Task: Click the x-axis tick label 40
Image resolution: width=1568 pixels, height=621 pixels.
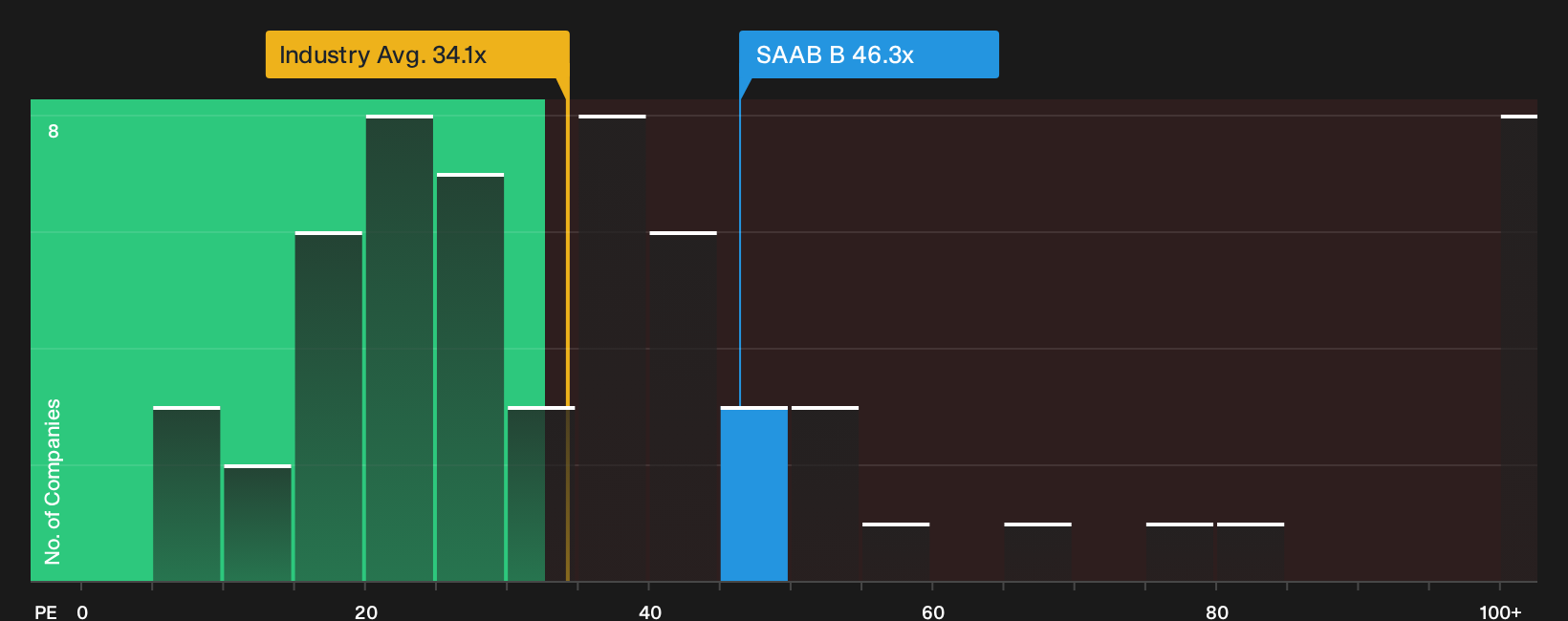Action: tap(649, 612)
